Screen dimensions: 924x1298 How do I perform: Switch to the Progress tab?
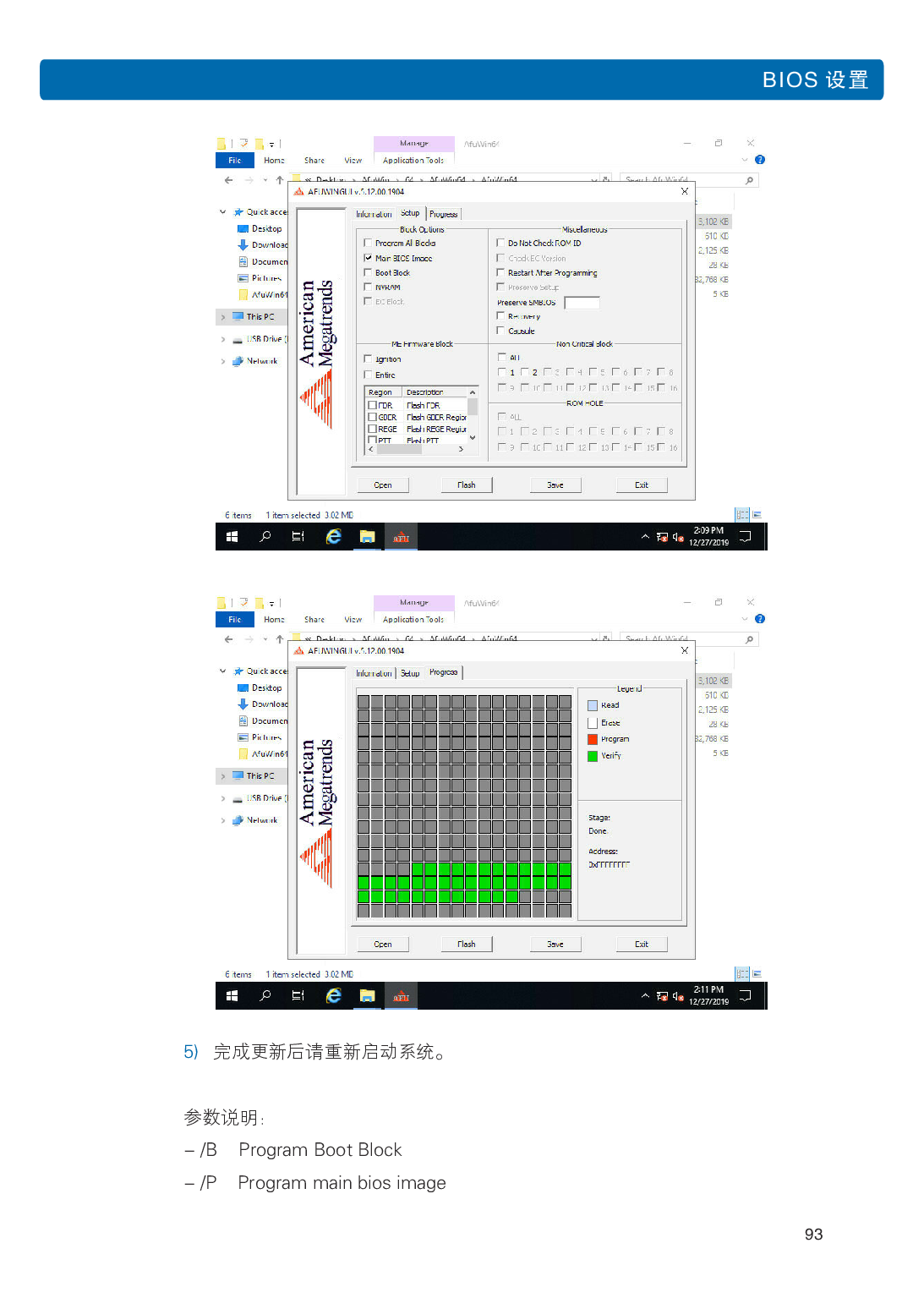point(443,214)
